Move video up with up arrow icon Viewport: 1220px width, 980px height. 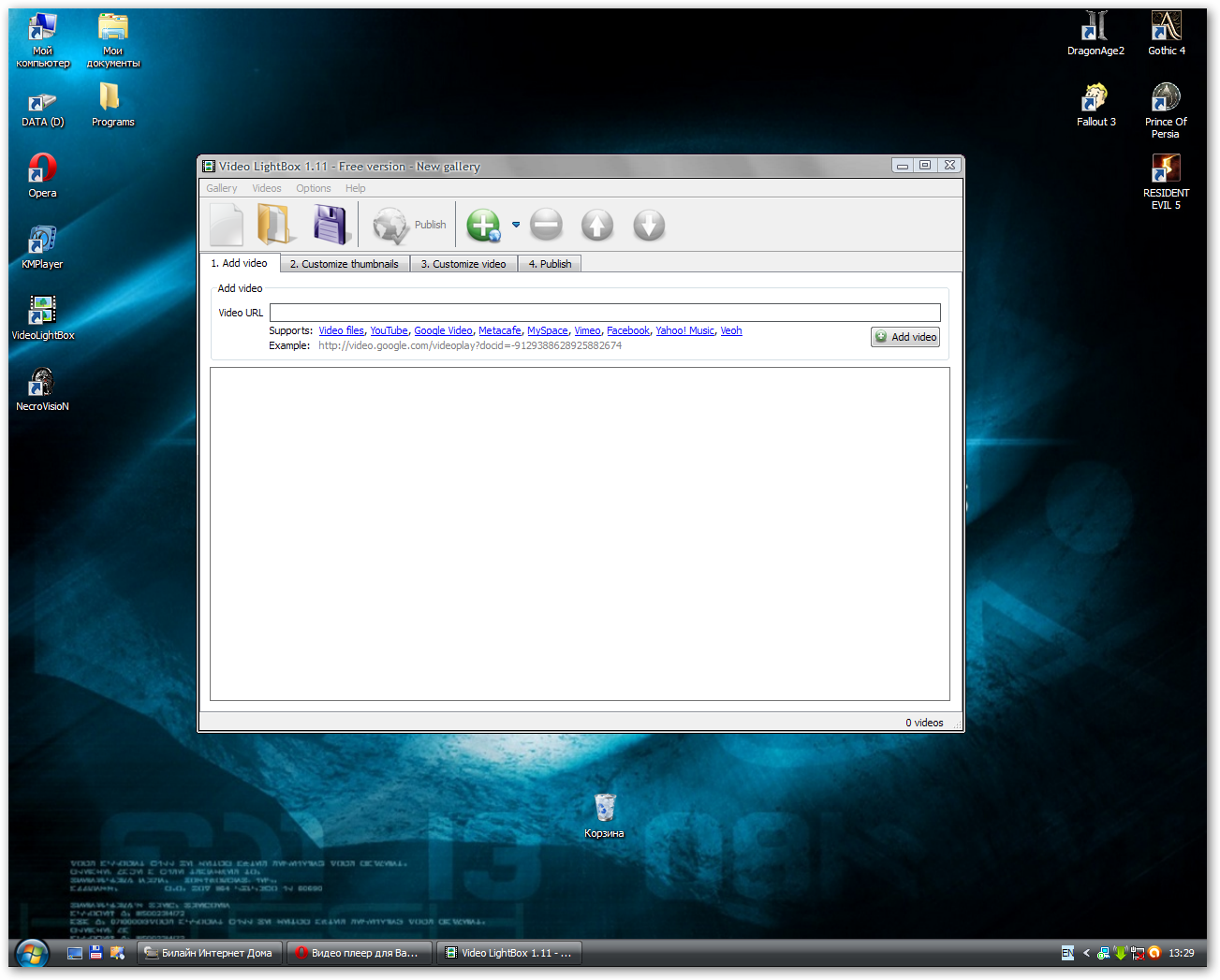pyautogui.click(x=597, y=226)
